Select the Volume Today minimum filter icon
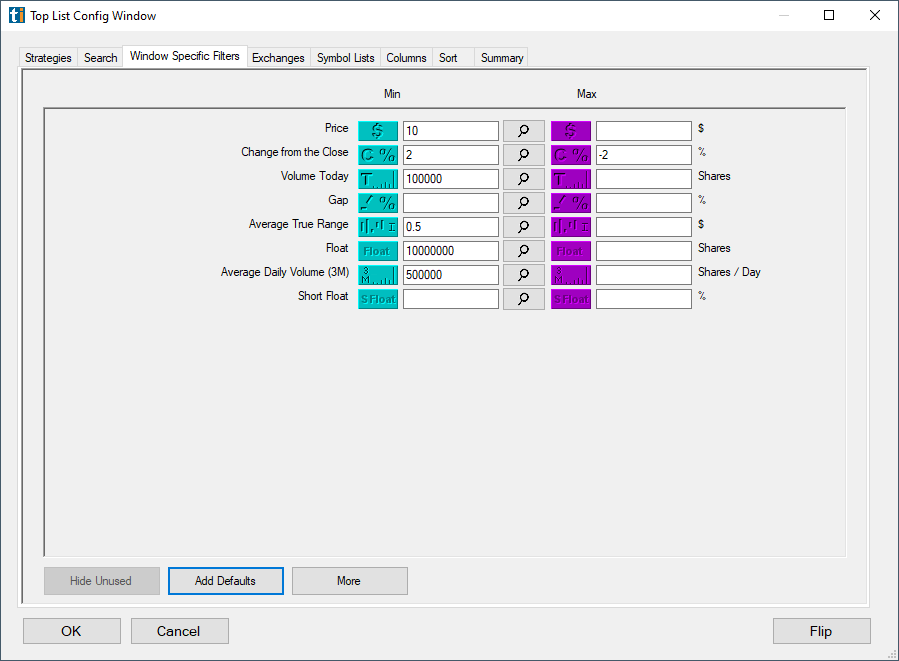This screenshot has height=661, width=899. 377,178
